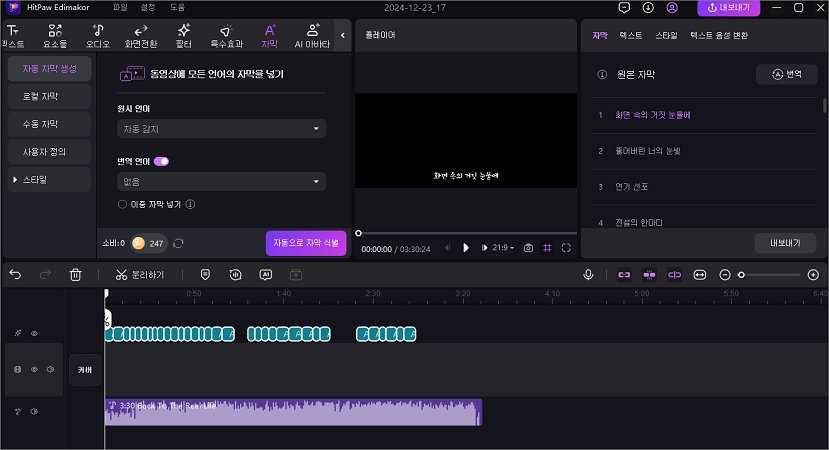Open the 원시 언어 자동 감지 dropdown

[221, 128]
